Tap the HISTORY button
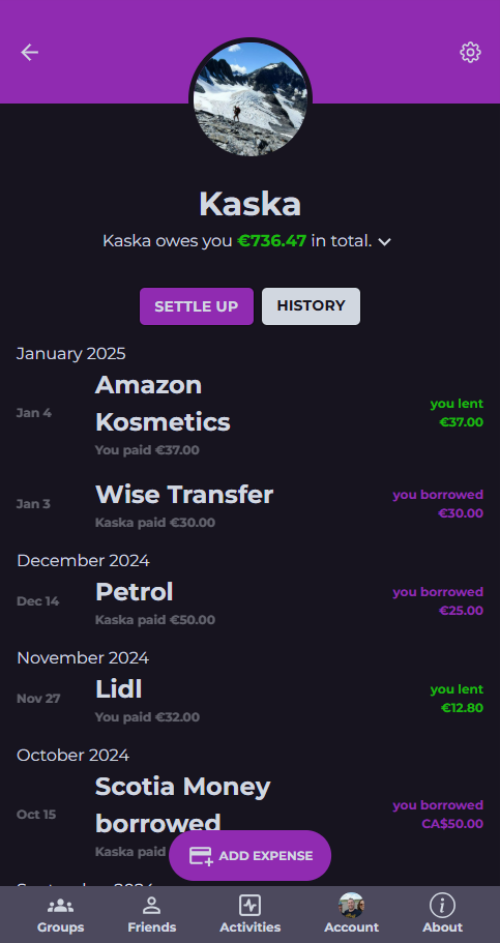Screen dimensions: 500x943 tap(311, 306)
